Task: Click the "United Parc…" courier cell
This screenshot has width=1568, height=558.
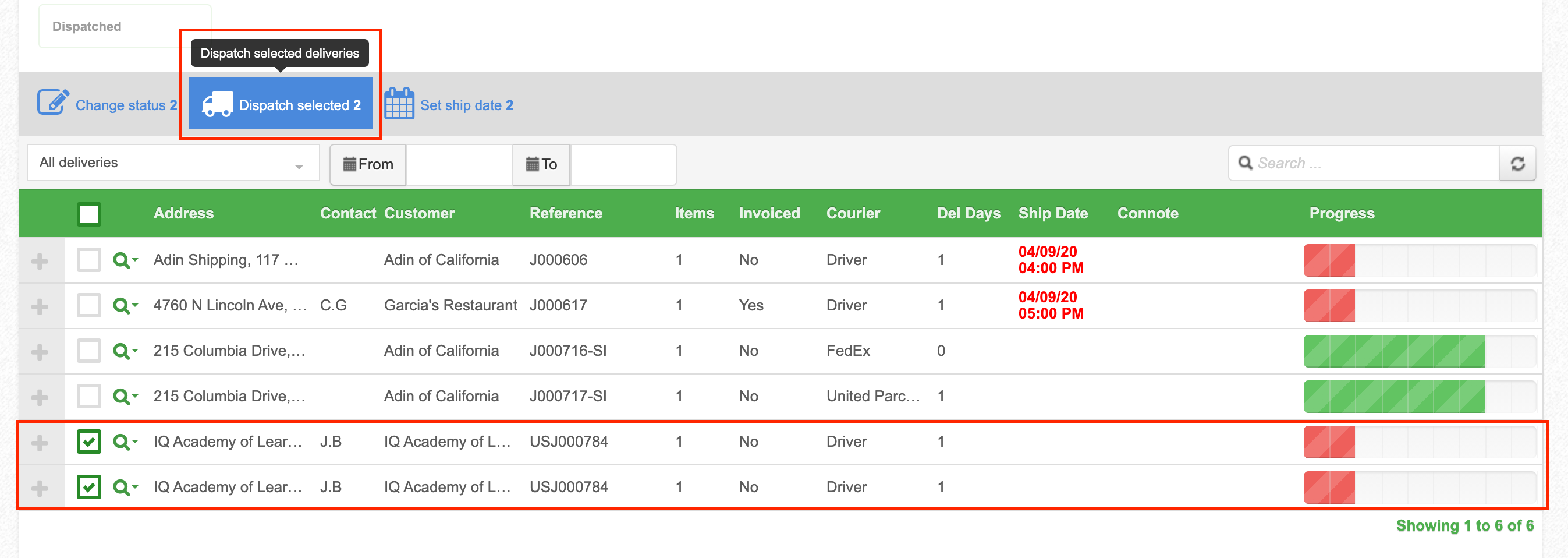Action: pyautogui.click(x=873, y=396)
